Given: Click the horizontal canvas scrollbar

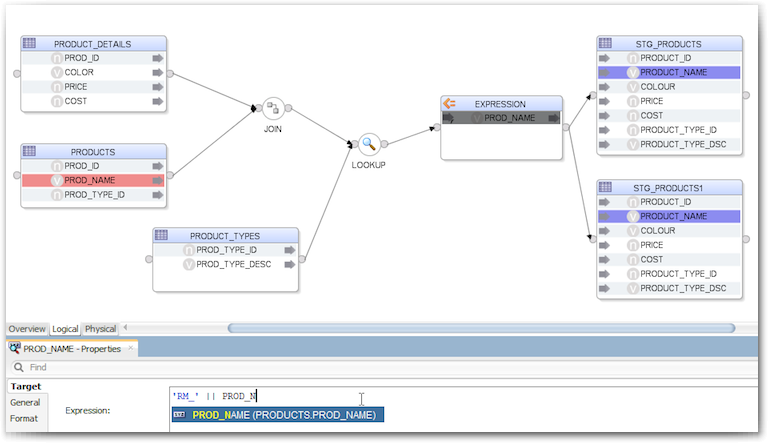Looking at the screenshot, I should click(x=482, y=328).
